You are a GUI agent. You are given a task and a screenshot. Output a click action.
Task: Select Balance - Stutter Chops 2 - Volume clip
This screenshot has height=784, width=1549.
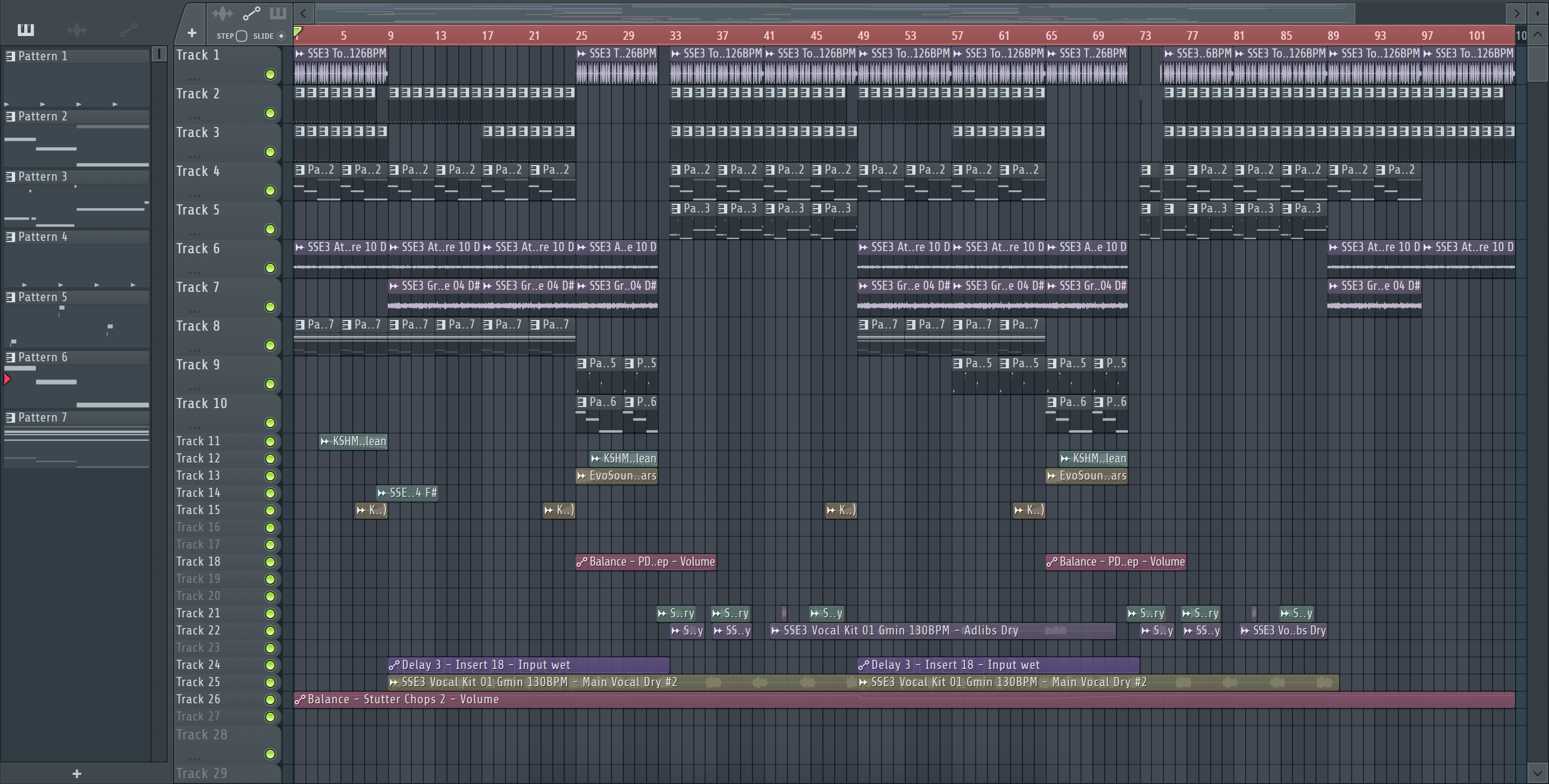(904, 699)
